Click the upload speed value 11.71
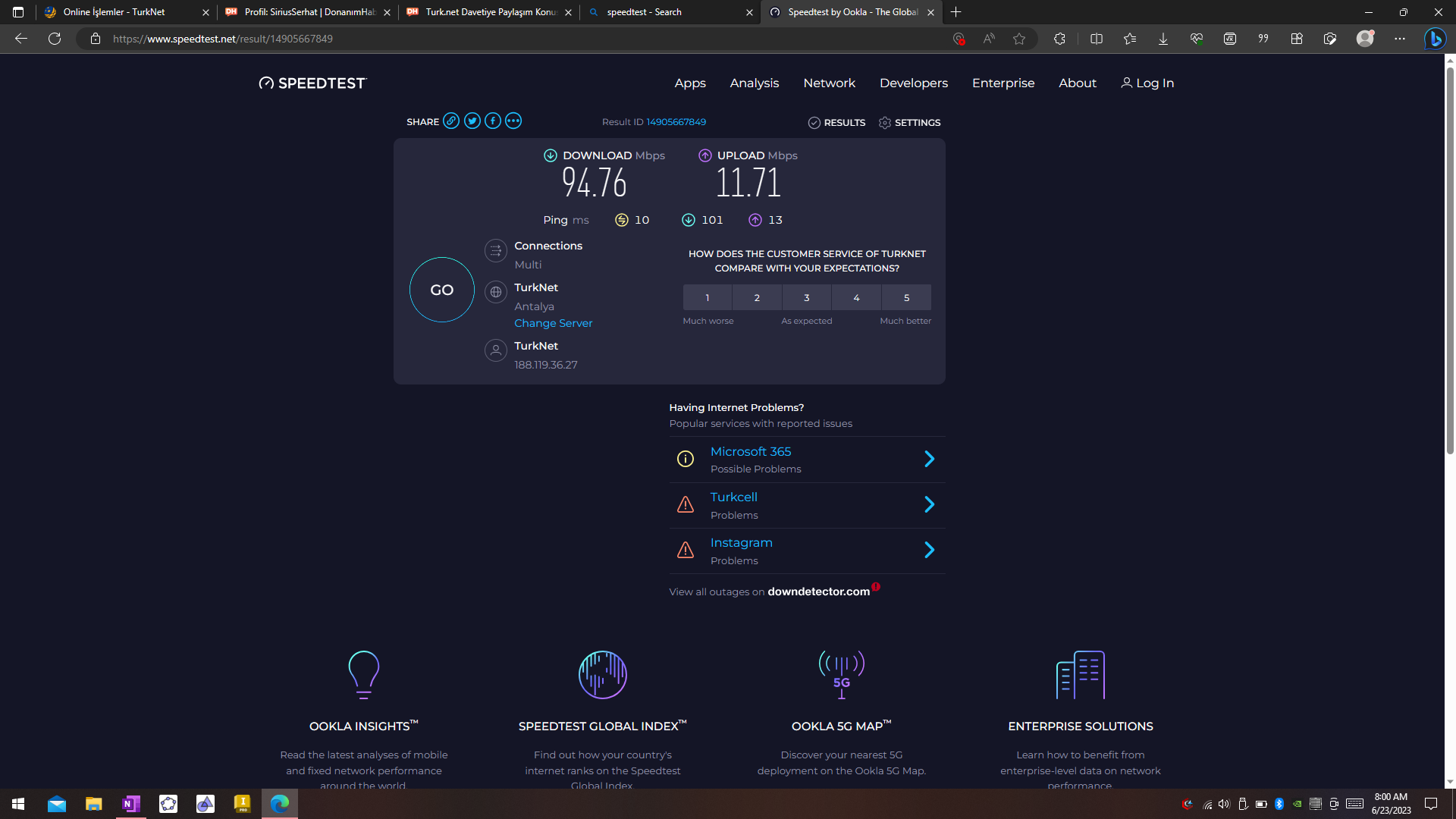The image size is (1456, 819). [x=748, y=183]
